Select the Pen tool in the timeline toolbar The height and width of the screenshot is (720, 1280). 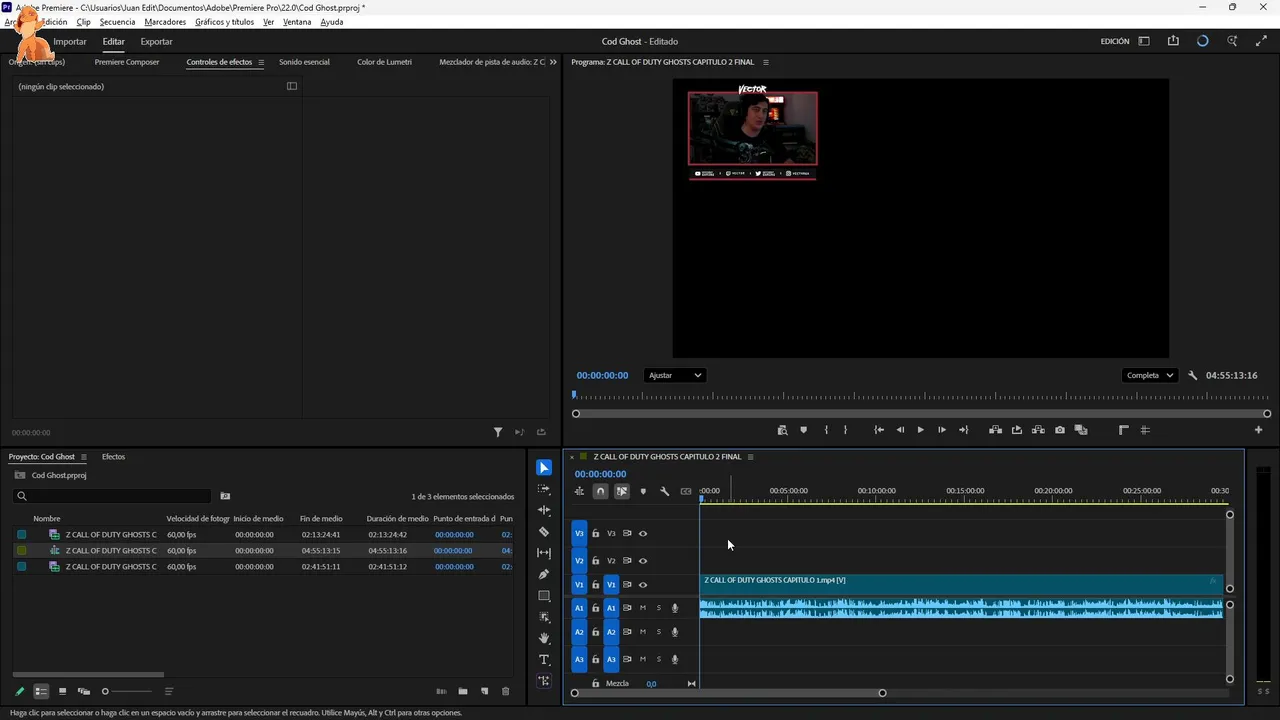(544, 574)
